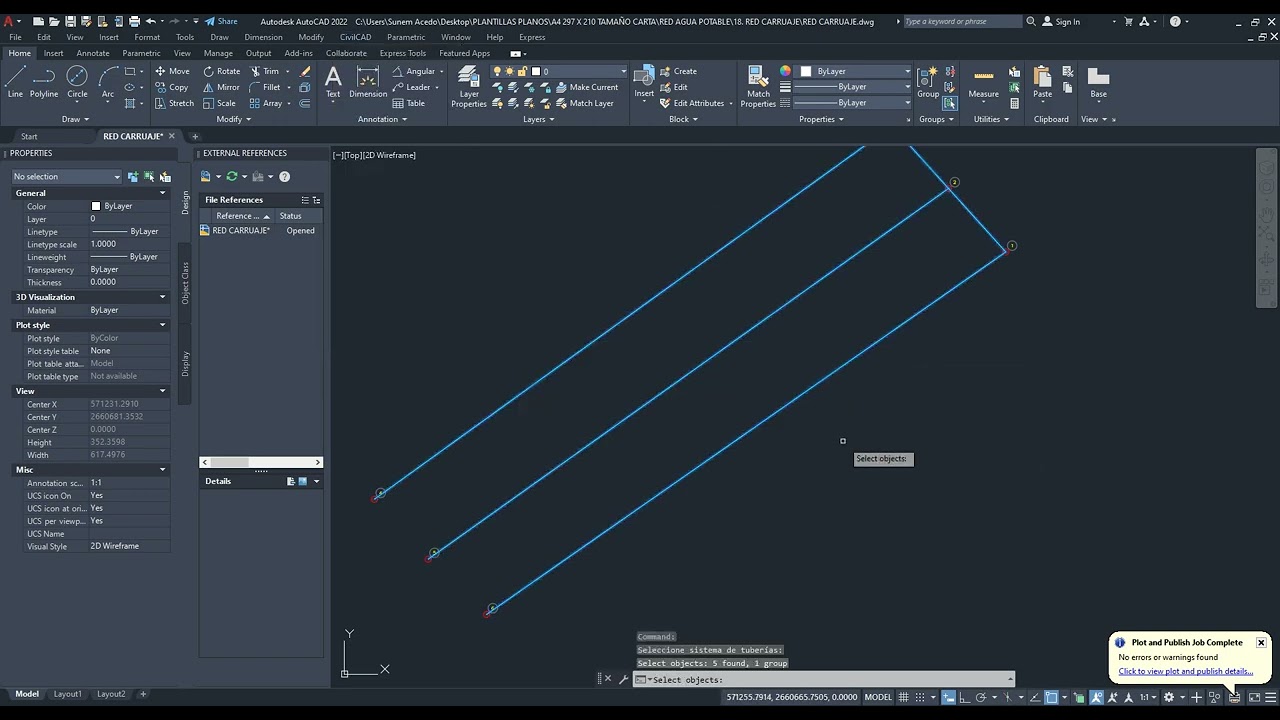Start the Dimension tool

tap(368, 82)
